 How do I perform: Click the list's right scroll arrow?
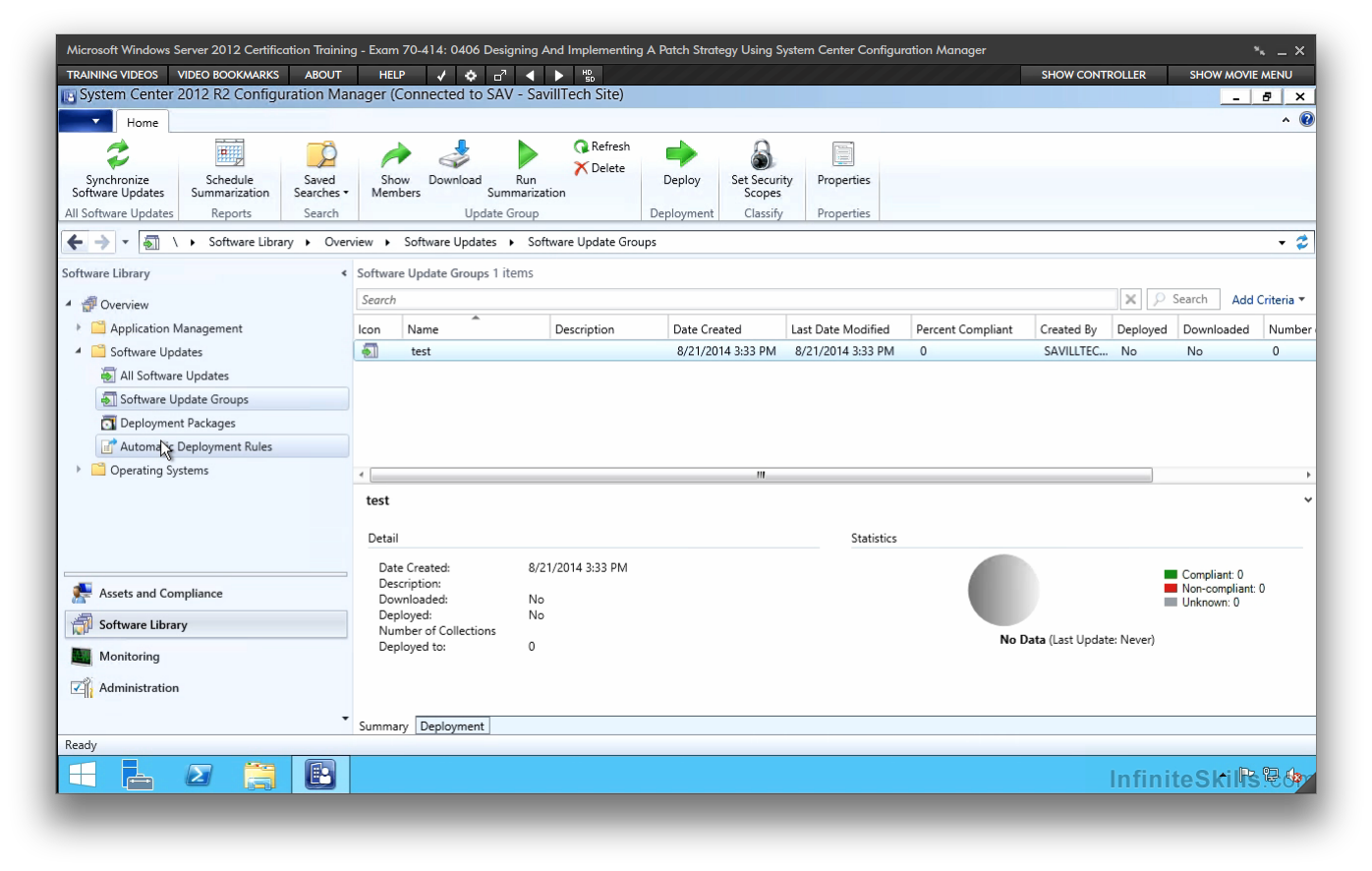(1308, 475)
